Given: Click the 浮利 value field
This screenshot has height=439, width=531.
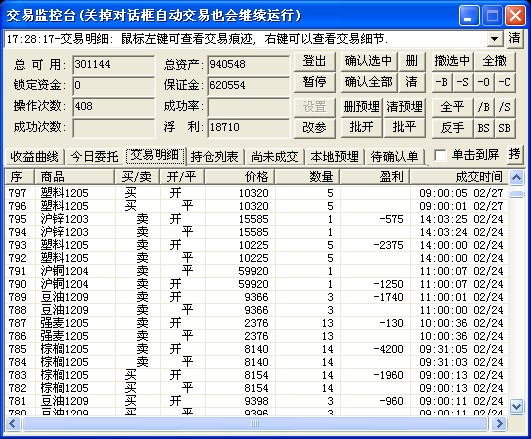Looking at the screenshot, I should (x=249, y=128).
